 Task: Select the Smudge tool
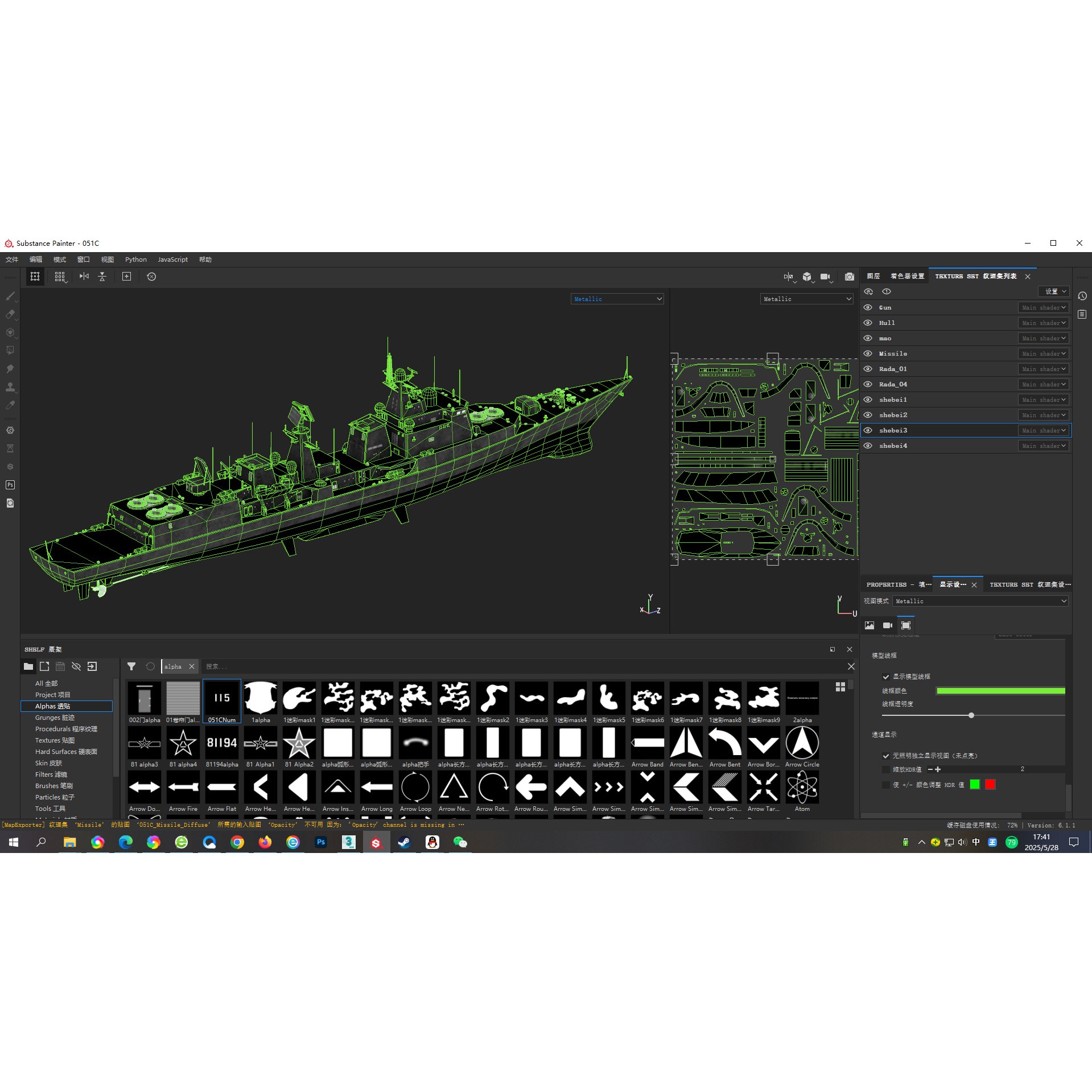[10, 369]
